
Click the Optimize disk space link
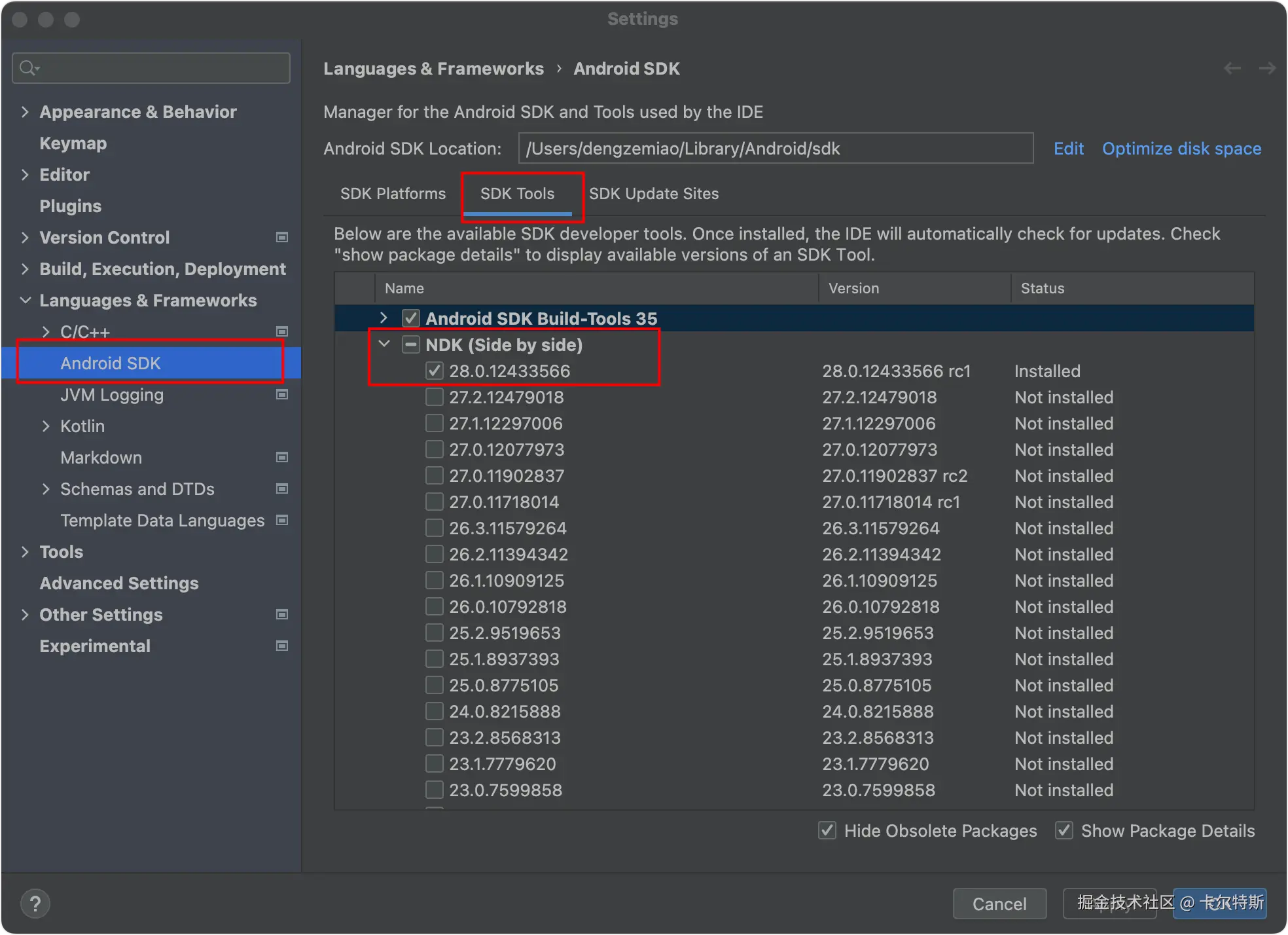[1181, 149]
